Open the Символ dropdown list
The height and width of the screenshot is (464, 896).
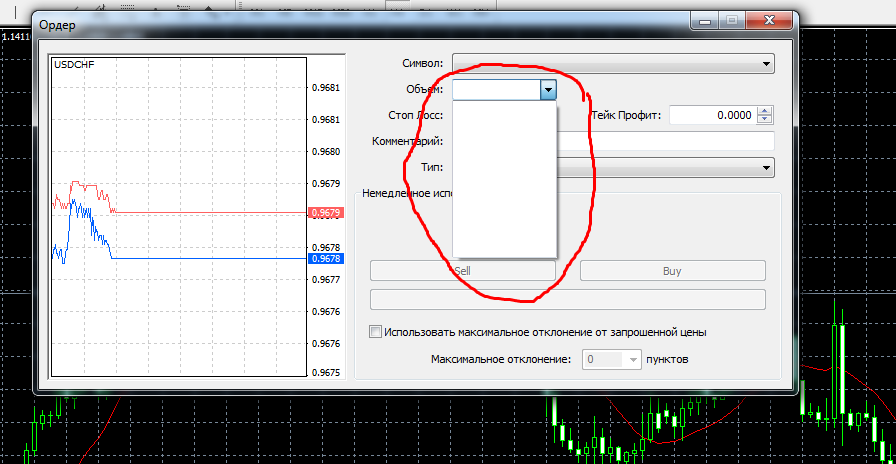(x=613, y=64)
